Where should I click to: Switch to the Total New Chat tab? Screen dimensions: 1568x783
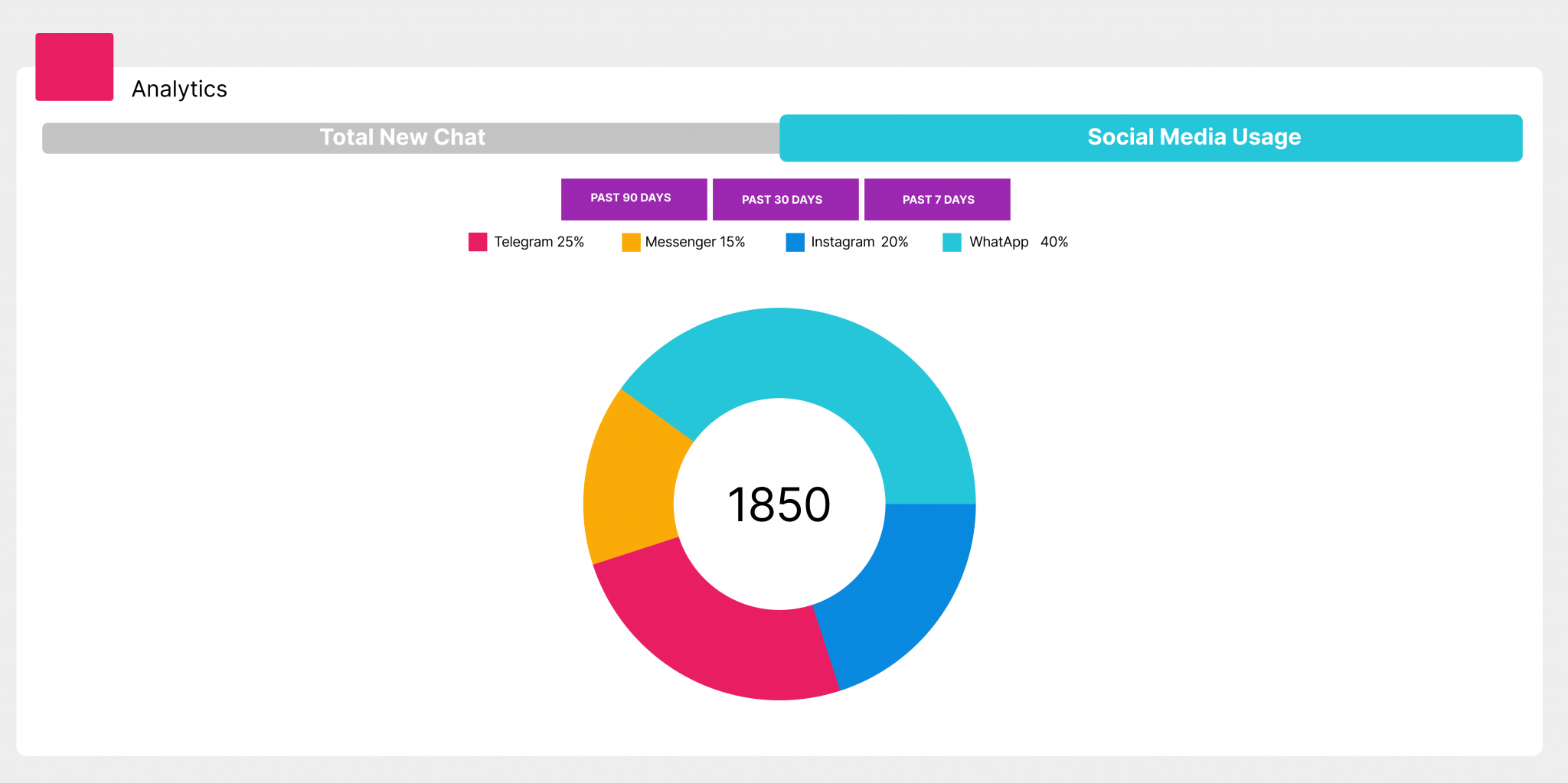(403, 138)
